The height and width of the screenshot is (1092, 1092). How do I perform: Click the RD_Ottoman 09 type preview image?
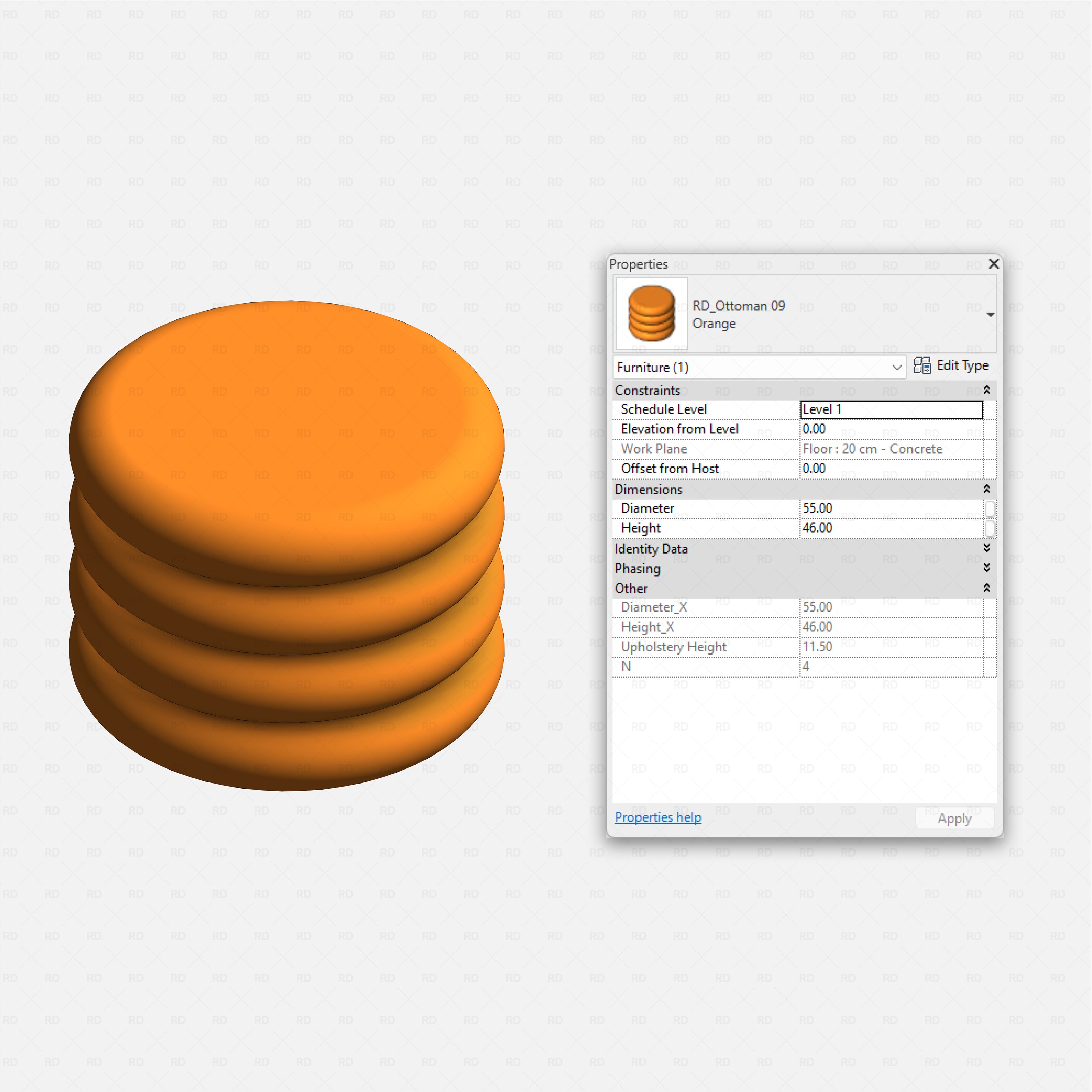650,314
